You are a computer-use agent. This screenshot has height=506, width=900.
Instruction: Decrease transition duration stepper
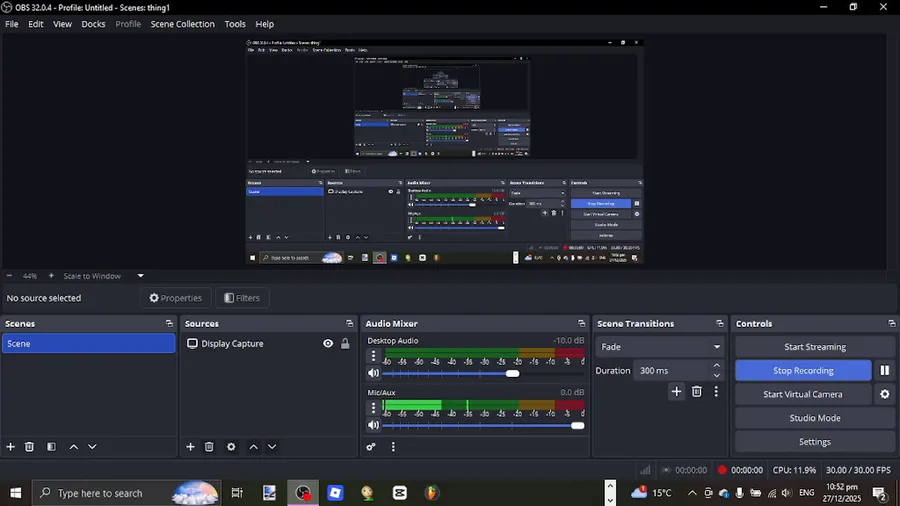click(716, 376)
